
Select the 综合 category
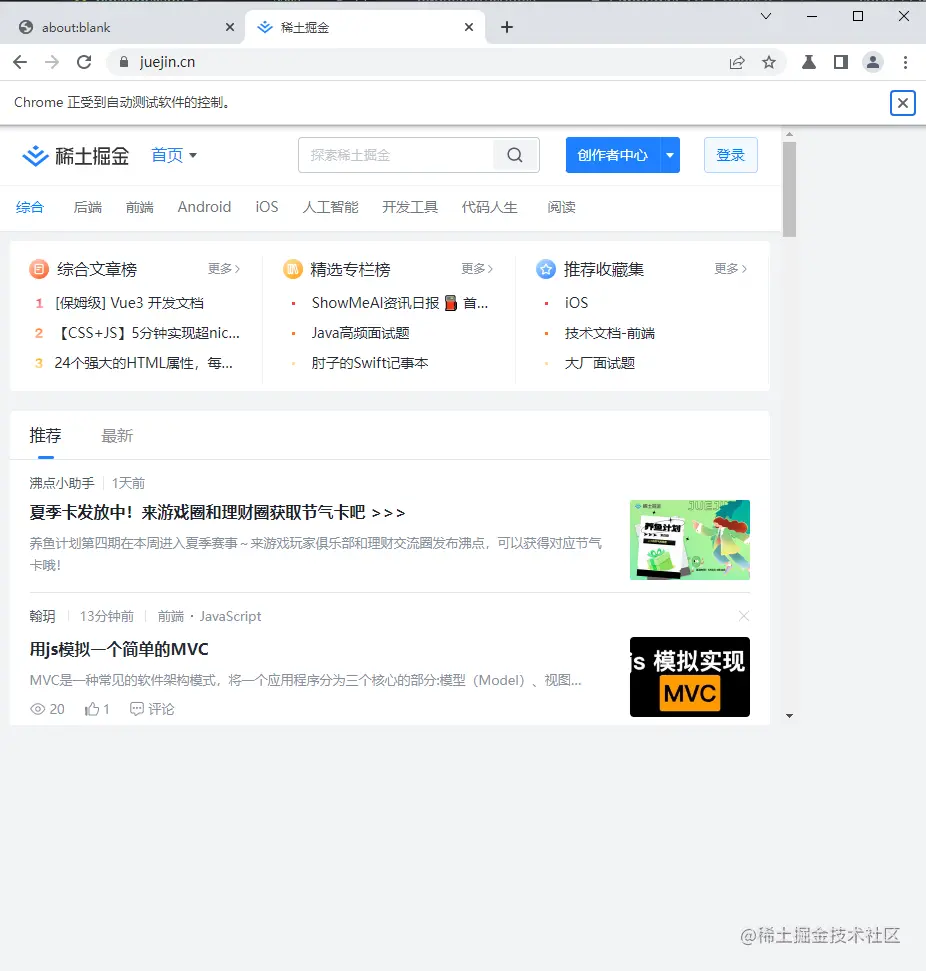tap(30, 207)
